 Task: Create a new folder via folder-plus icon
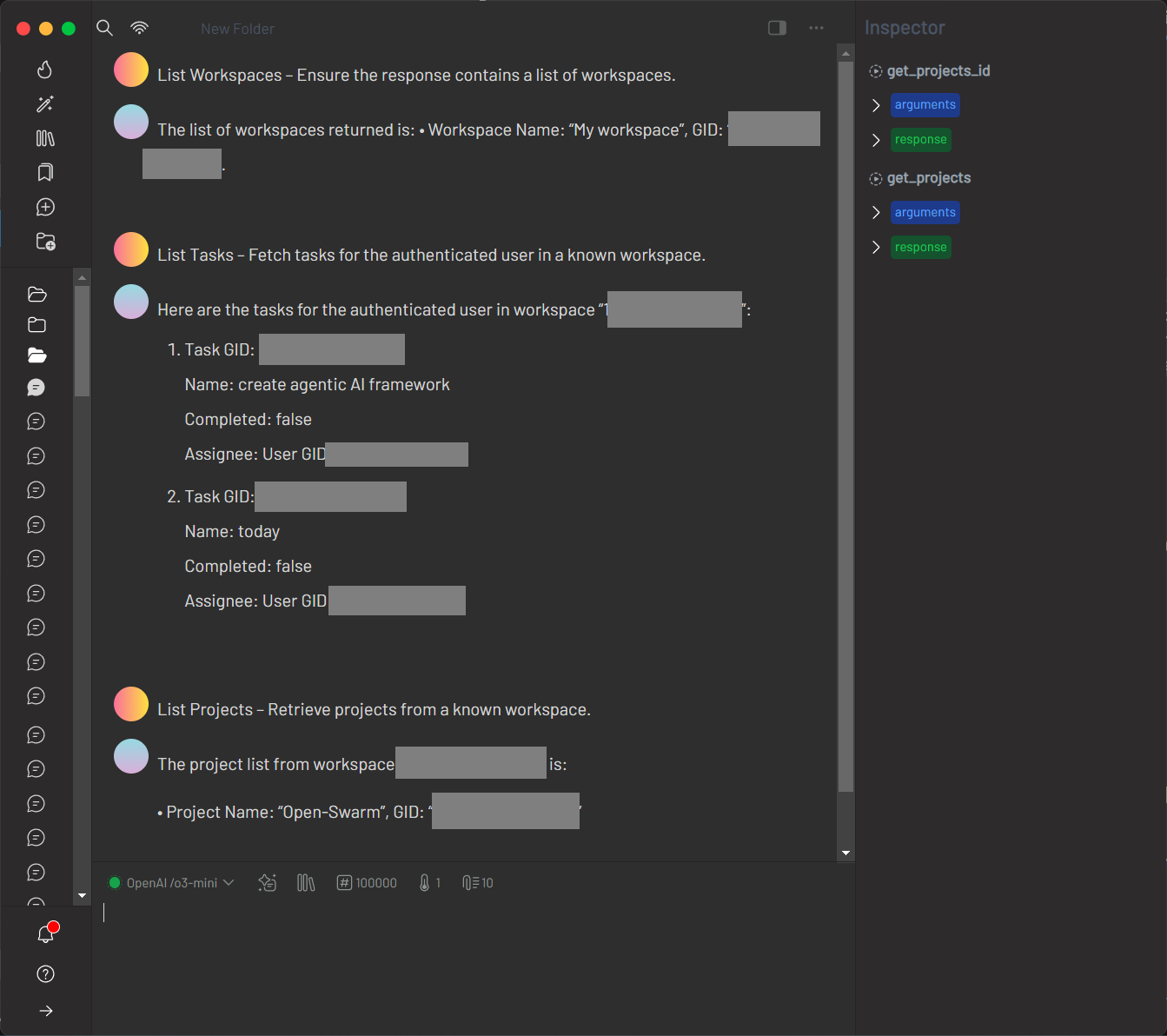pyautogui.click(x=45, y=242)
